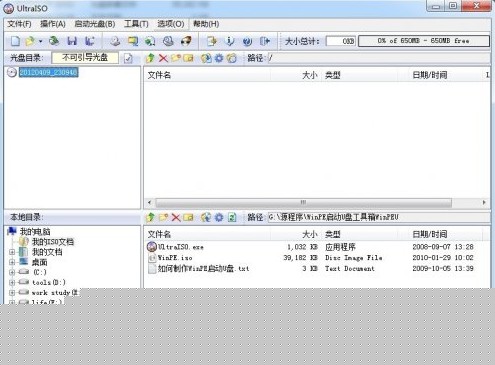The height and width of the screenshot is (365, 495).
Task: Select the 20120409_230946 disc tree item
Action: (x=48, y=72)
